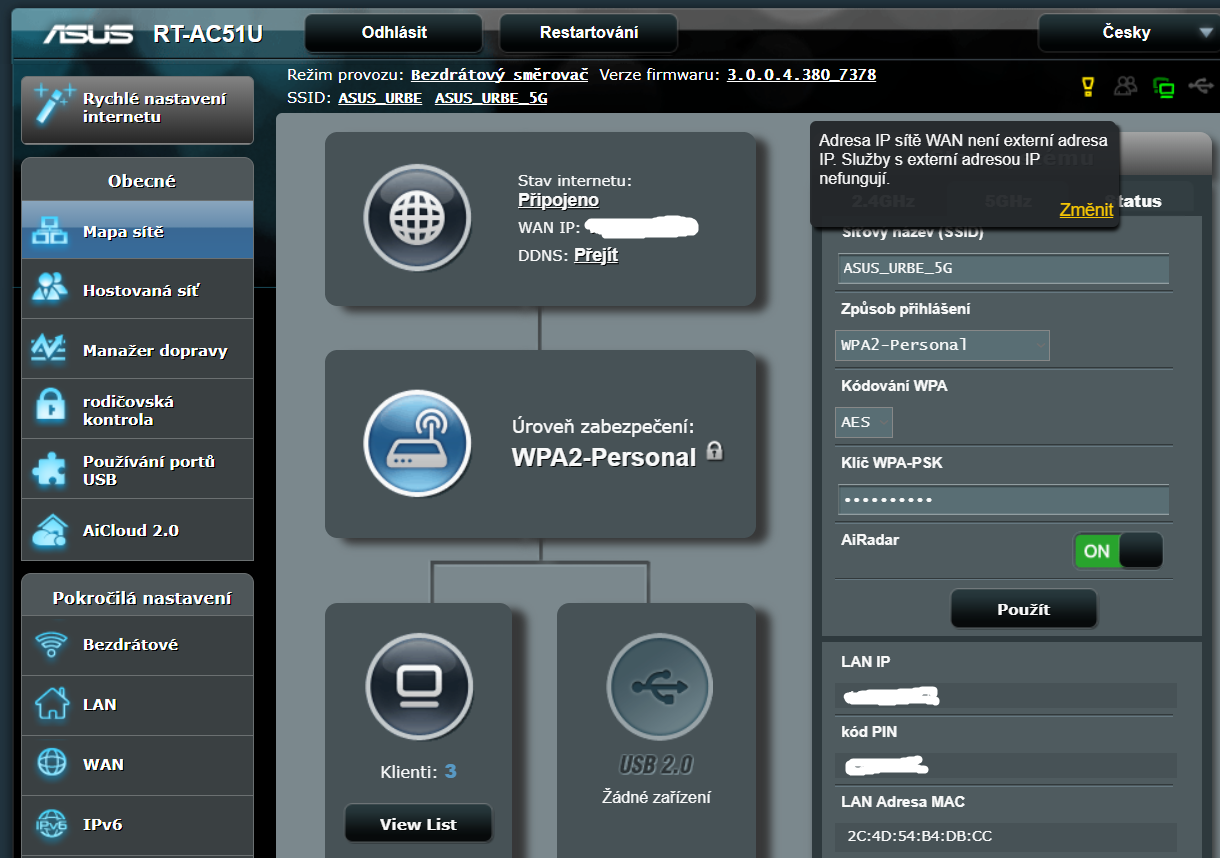Click the Změnit link in tooltip
The height and width of the screenshot is (858, 1220).
[x=1086, y=209]
